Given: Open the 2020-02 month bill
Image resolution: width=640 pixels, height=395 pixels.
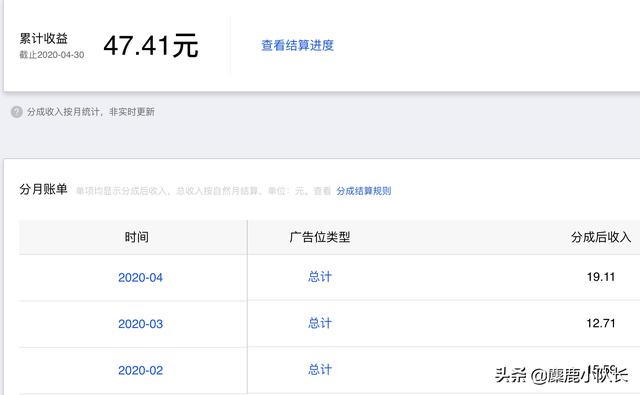Looking at the screenshot, I should (140, 371).
